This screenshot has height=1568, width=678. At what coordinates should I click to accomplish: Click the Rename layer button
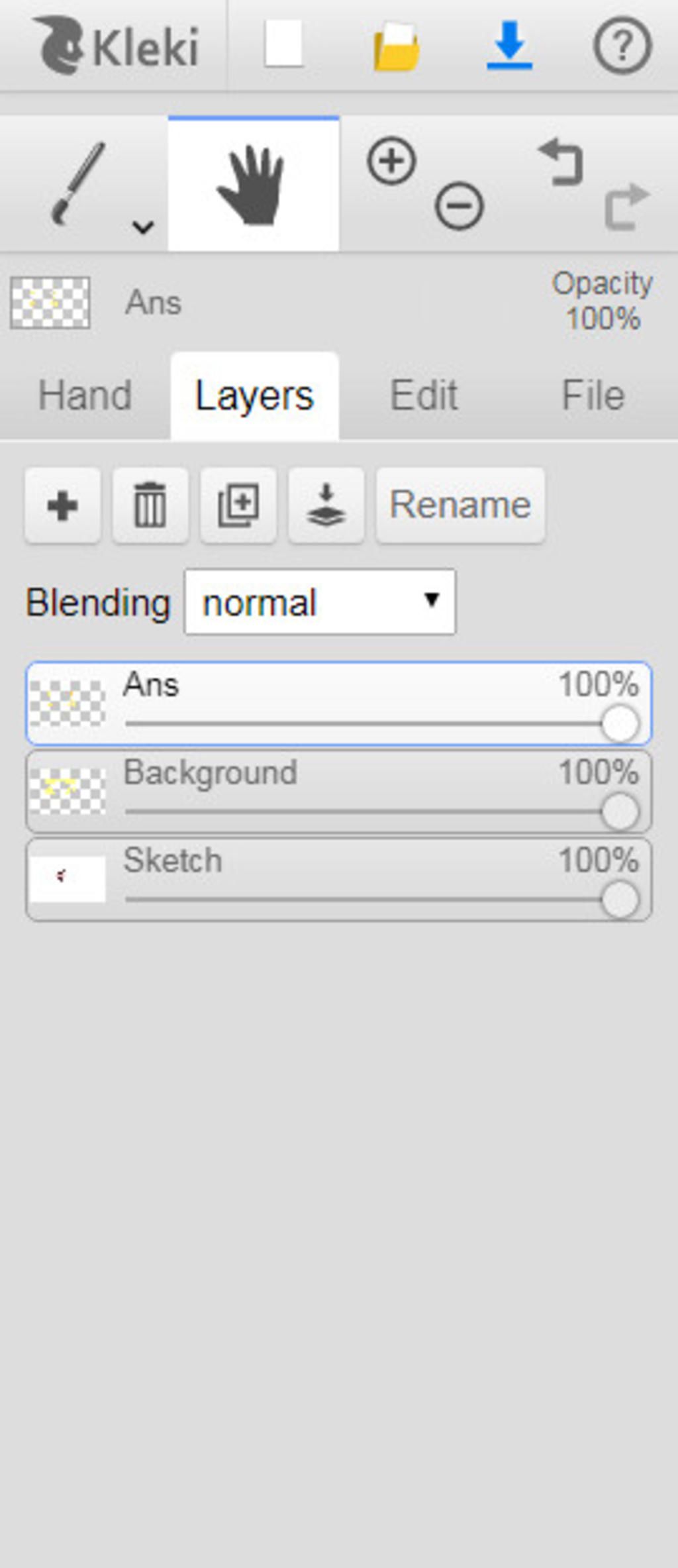[460, 505]
